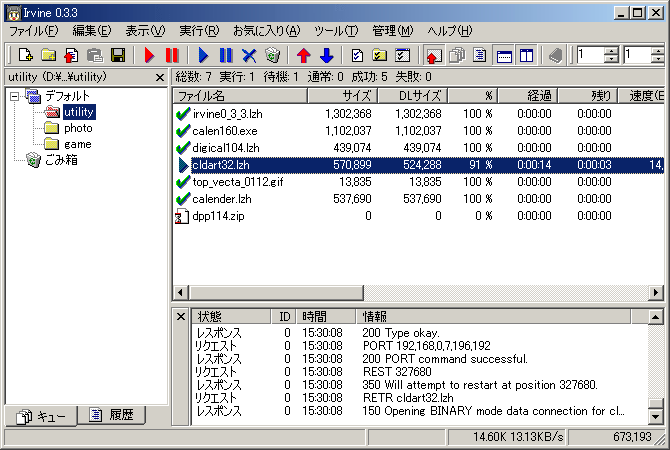
Task: Sort by サイズ column header
Action: pyautogui.click(x=343, y=96)
